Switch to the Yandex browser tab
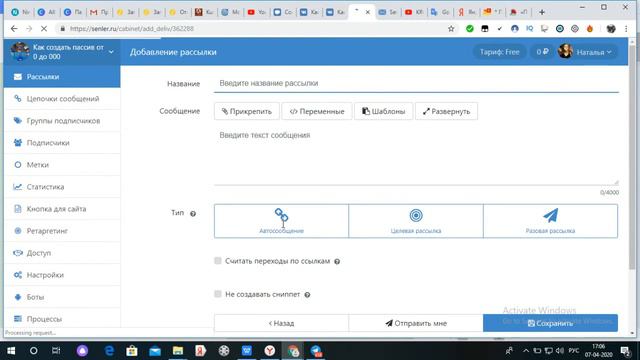This screenshot has width=640, height=360. pyautogui.click(x=466, y=12)
